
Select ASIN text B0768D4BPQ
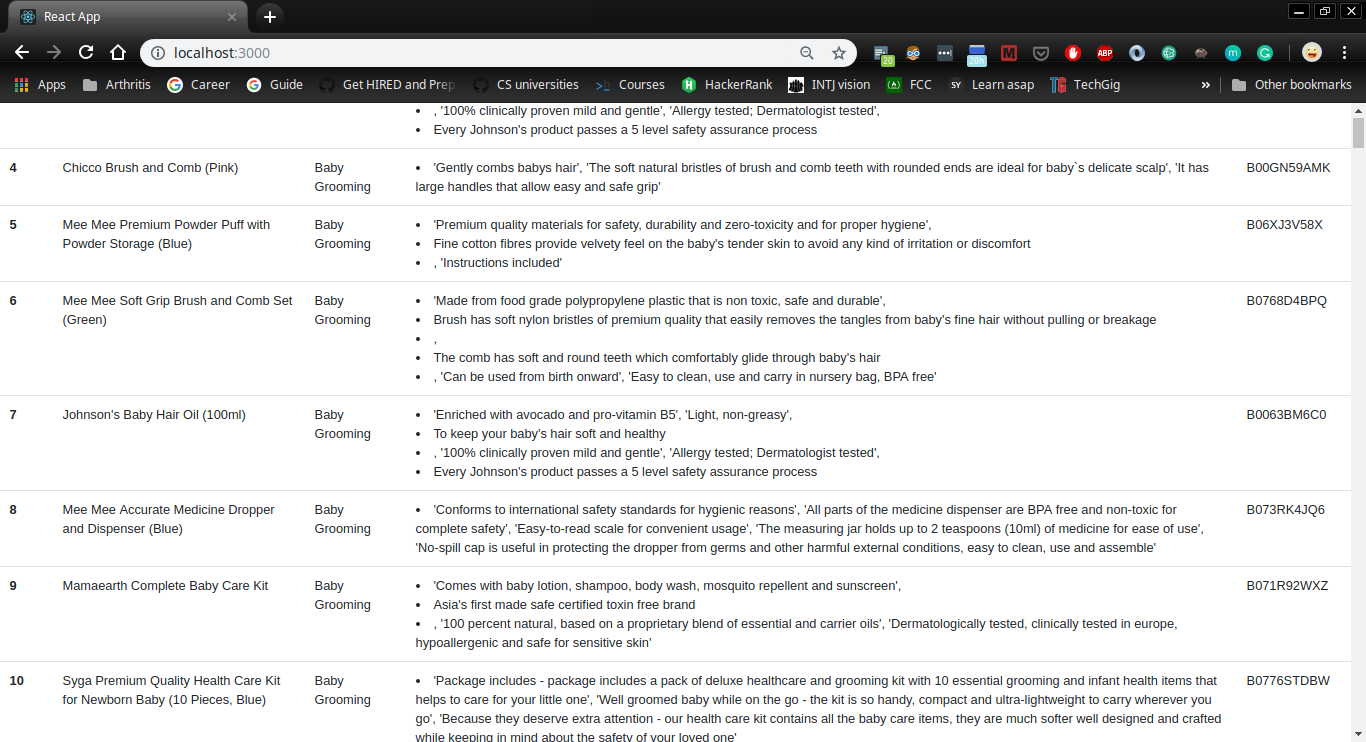[x=1286, y=301]
